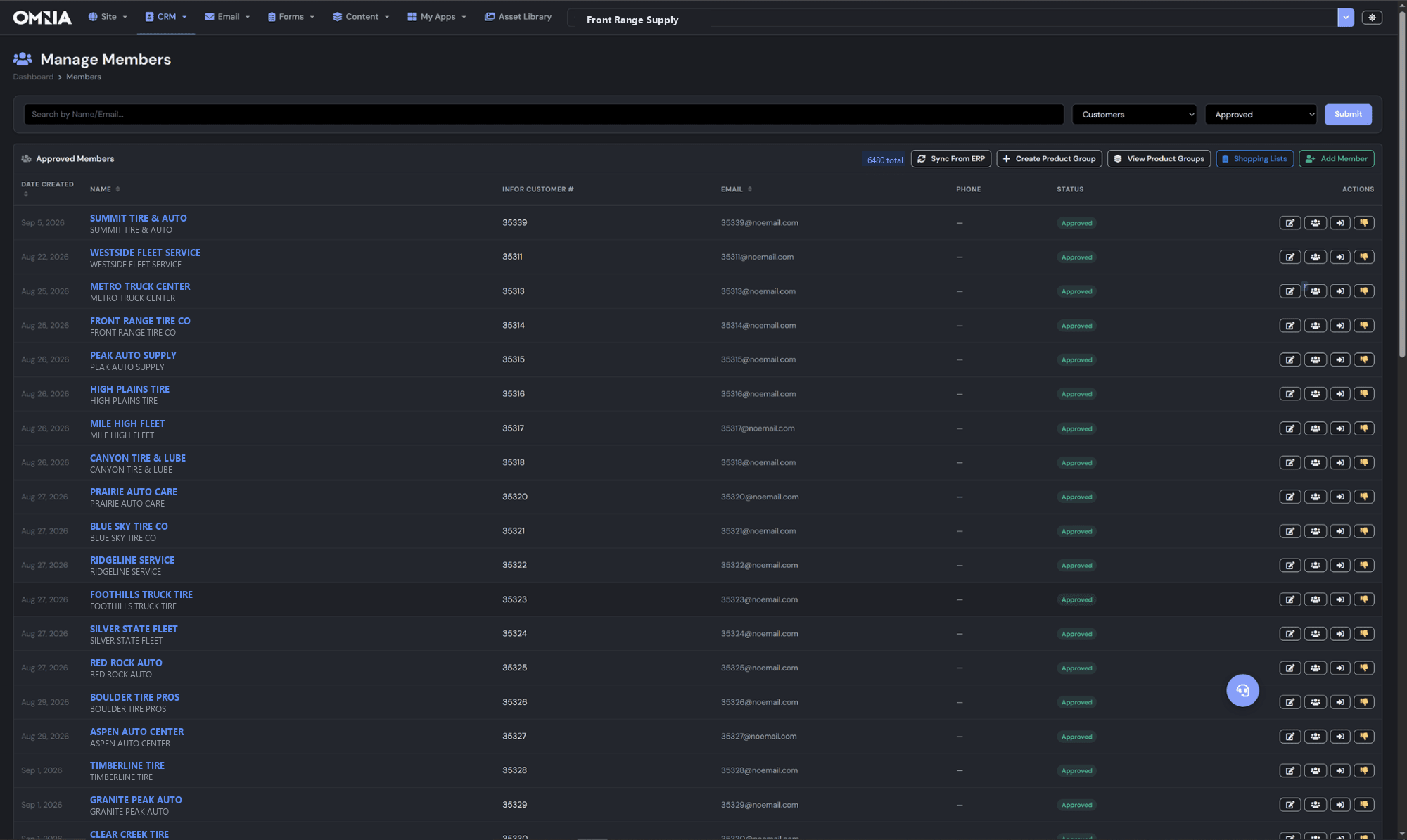Edit the PEAK AUTO SUPPLY row
Screen dimensions: 1407x840
1290,360
